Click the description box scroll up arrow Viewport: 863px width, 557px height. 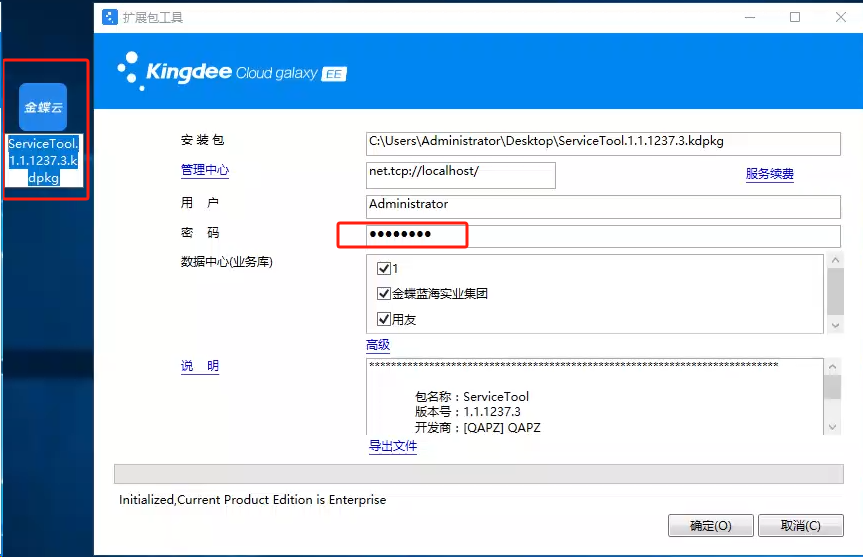[832, 367]
